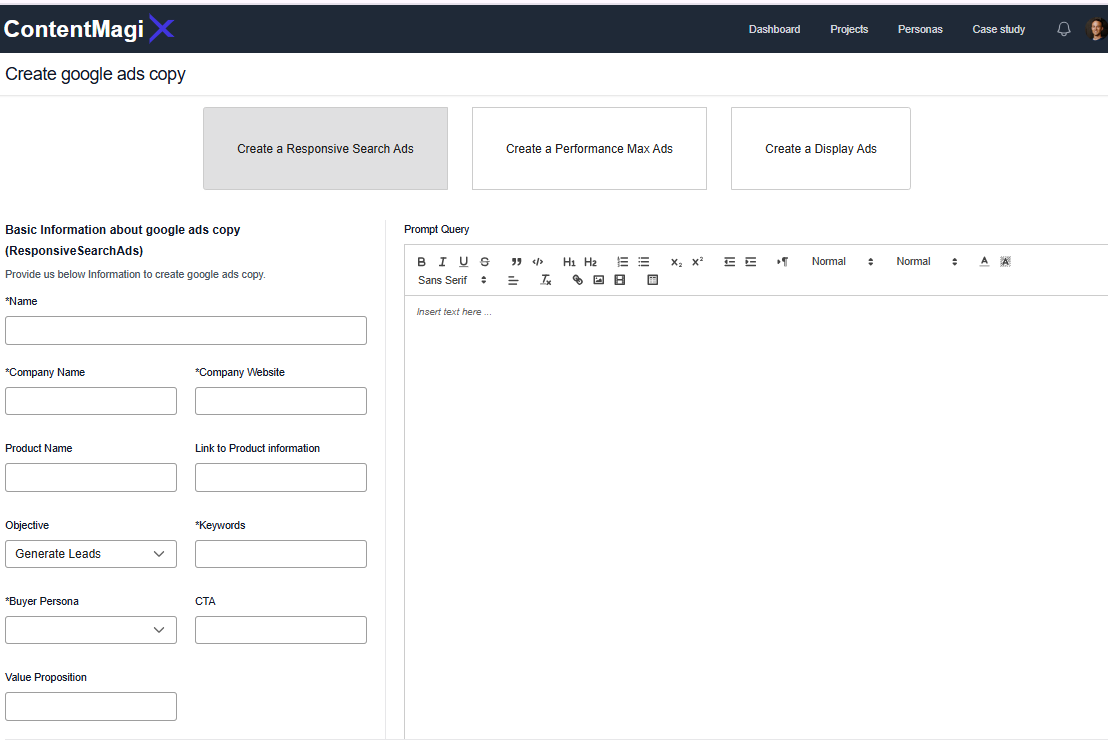Apply superscript formatting
This screenshot has width=1108, height=747.
point(697,261)
